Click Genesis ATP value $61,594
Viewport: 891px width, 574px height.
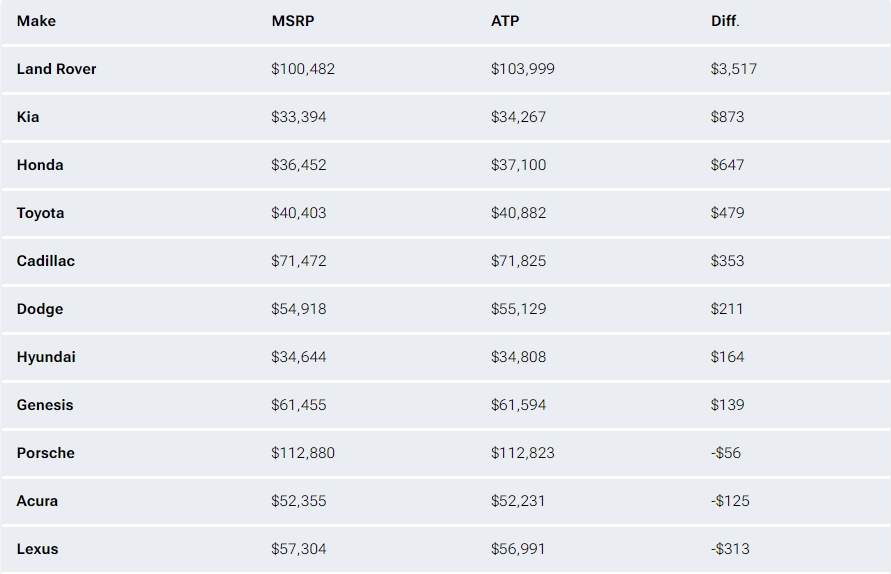pos(518,405)
